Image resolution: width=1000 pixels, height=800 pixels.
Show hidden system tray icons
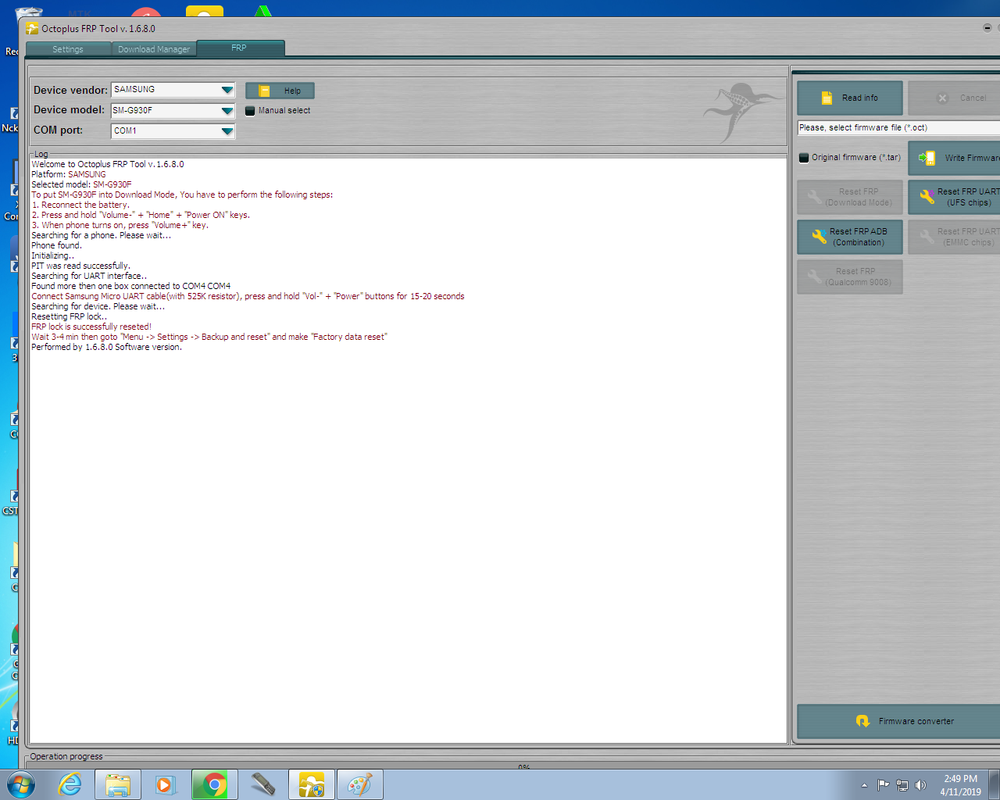click(864, 785)
